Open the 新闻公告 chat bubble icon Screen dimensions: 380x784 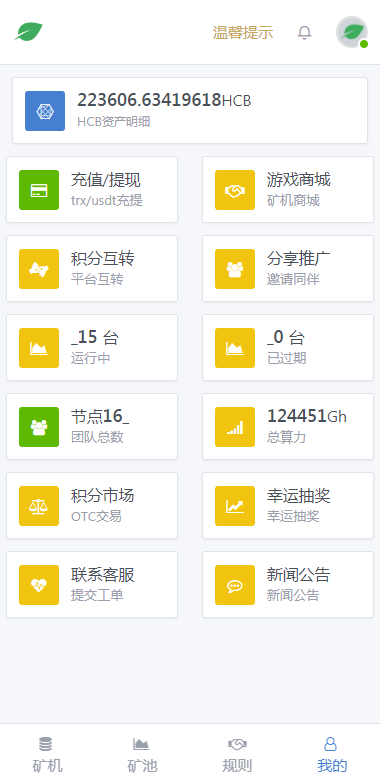[235, 585]
